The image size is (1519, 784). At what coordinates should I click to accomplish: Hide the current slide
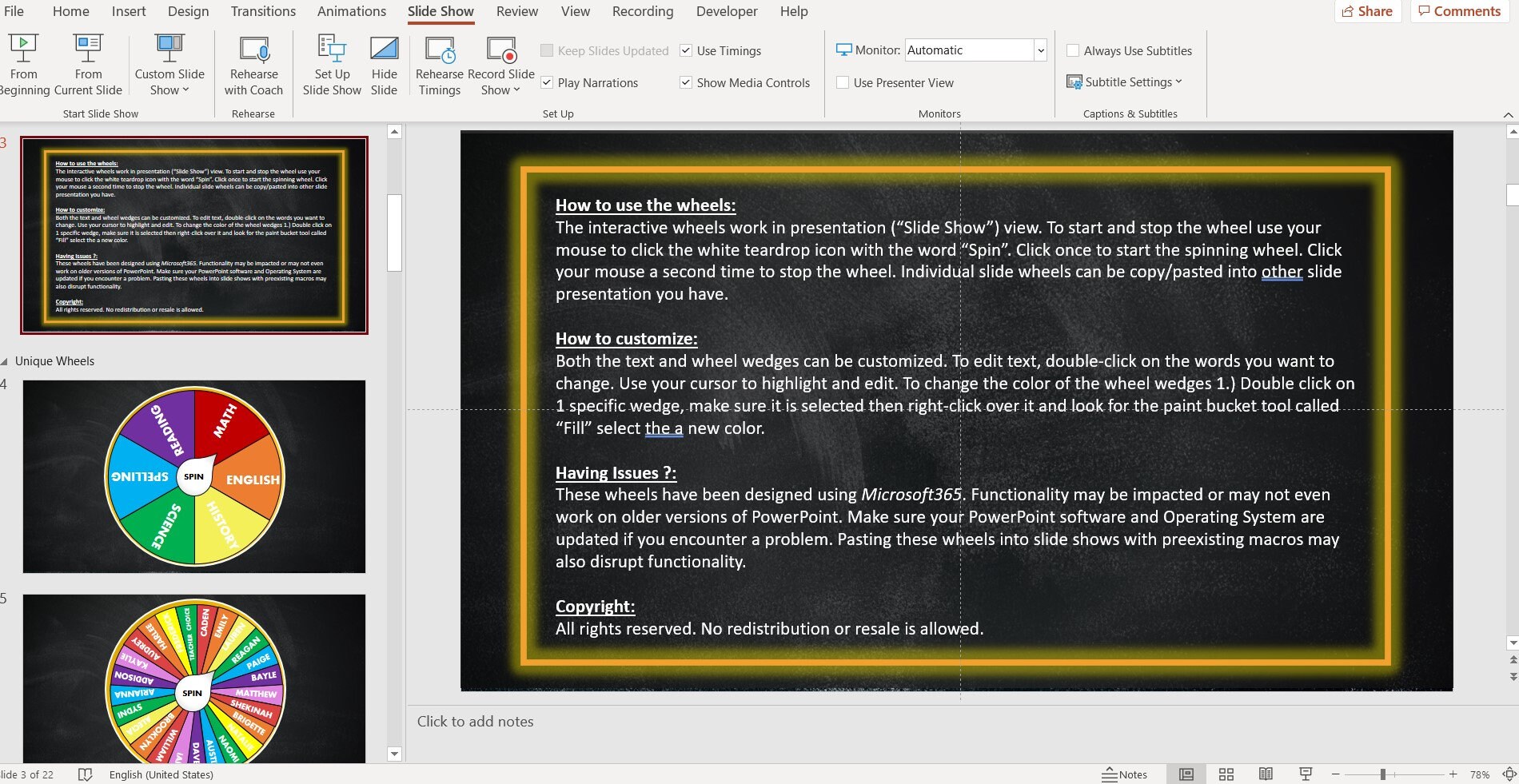pos(385,64)
